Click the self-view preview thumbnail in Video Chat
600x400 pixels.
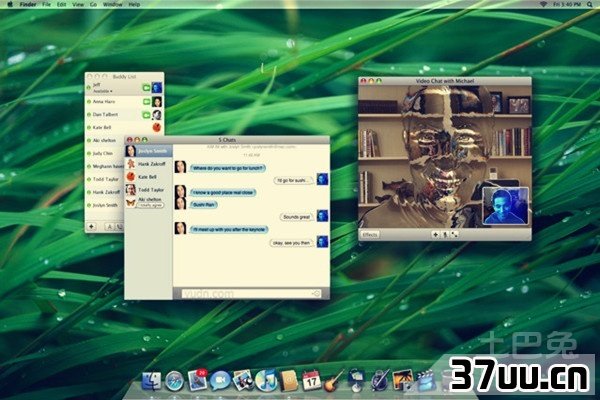tap(505, 206)
